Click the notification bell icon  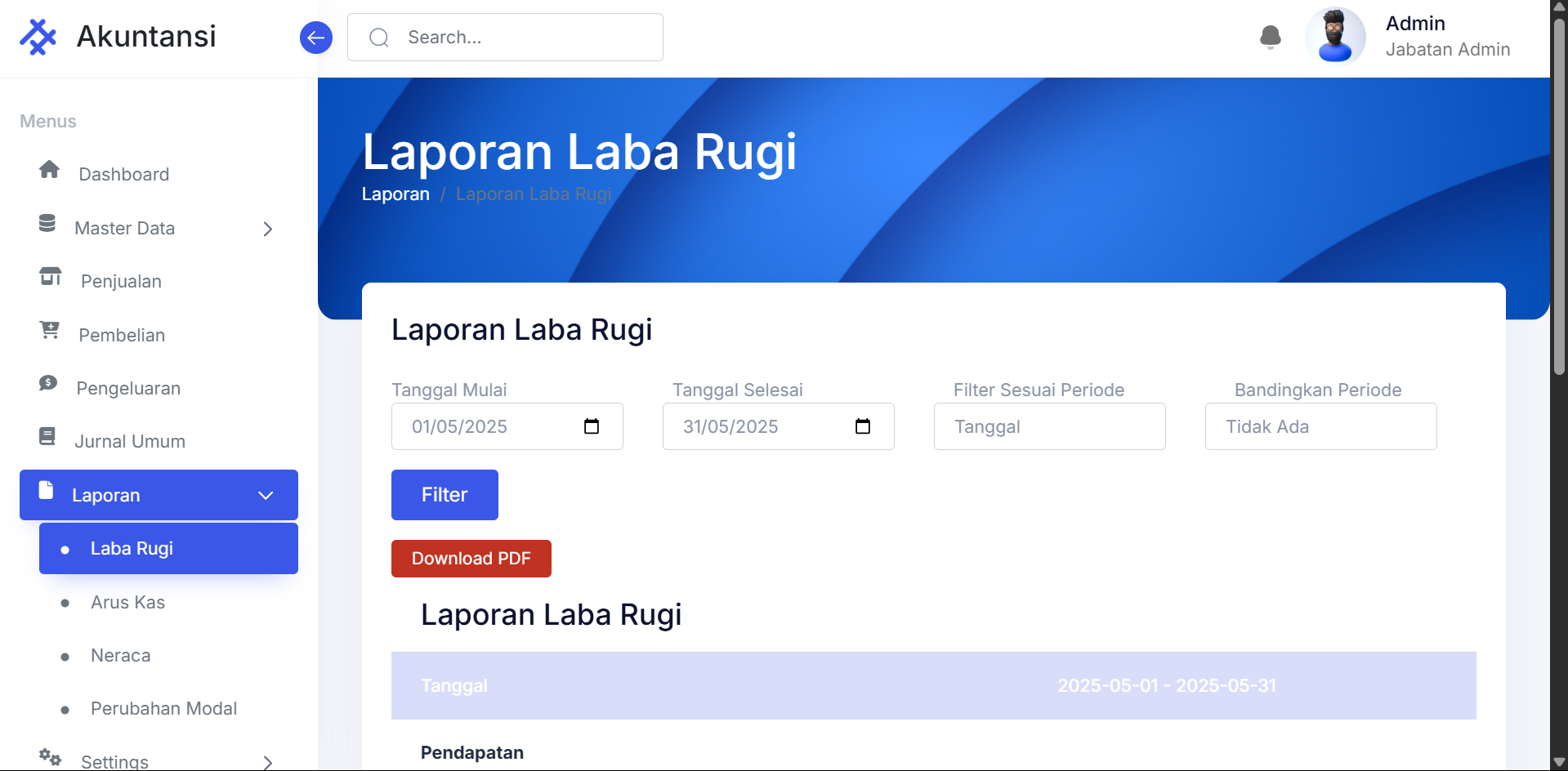point(1270,37)
